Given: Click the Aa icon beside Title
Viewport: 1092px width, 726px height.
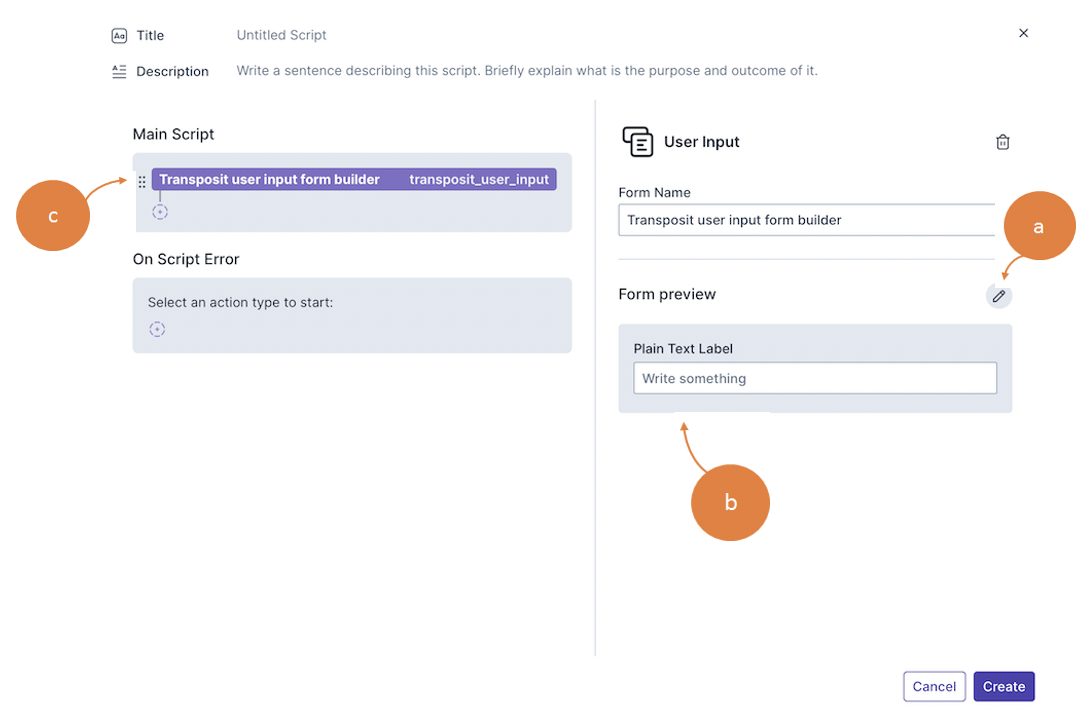Looking at the screenshot, I should 119,35.
